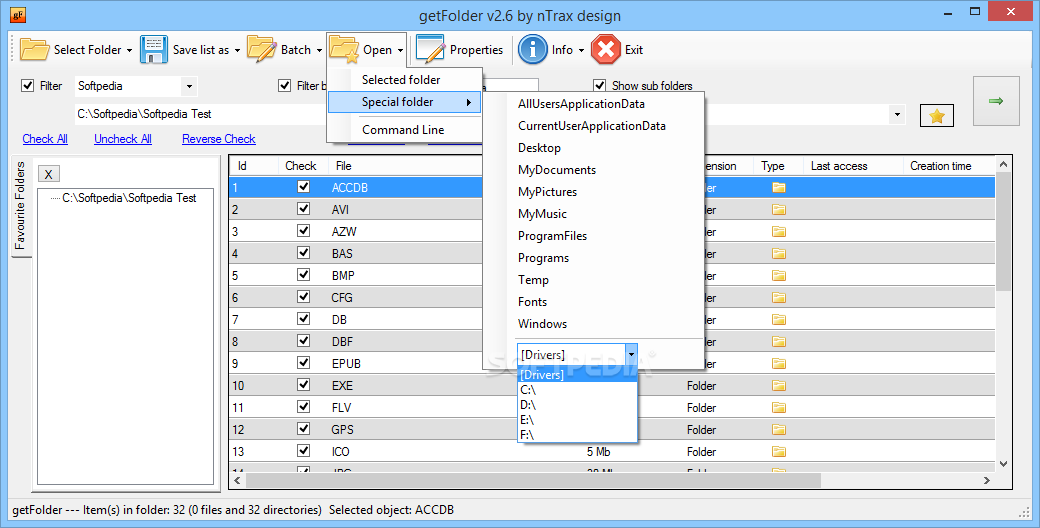
Task: Click the Reverse Check link
Action: click(x=219, y=139)
